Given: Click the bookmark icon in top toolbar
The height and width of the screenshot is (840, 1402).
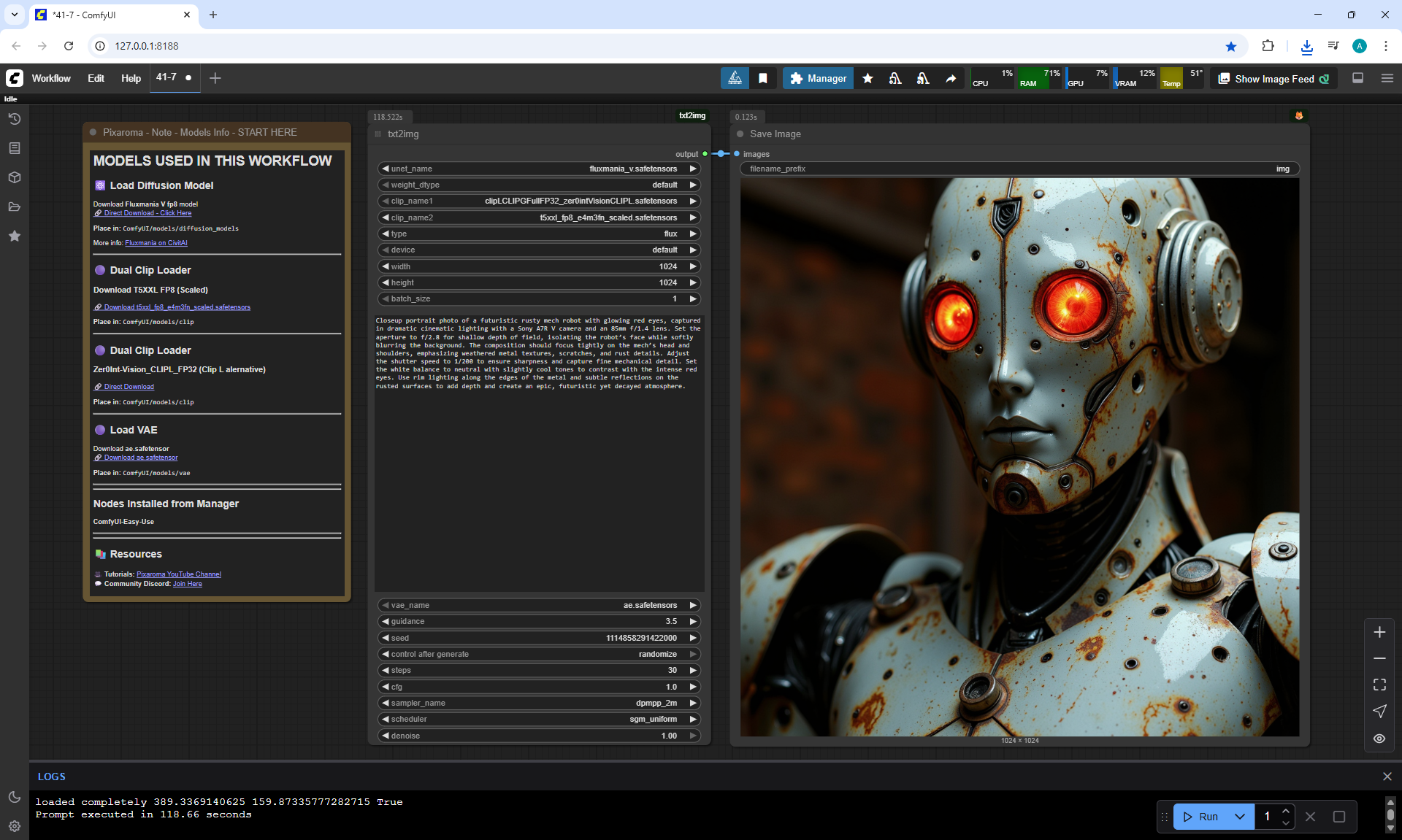Looking at the screenshot, I should [762, 78].
